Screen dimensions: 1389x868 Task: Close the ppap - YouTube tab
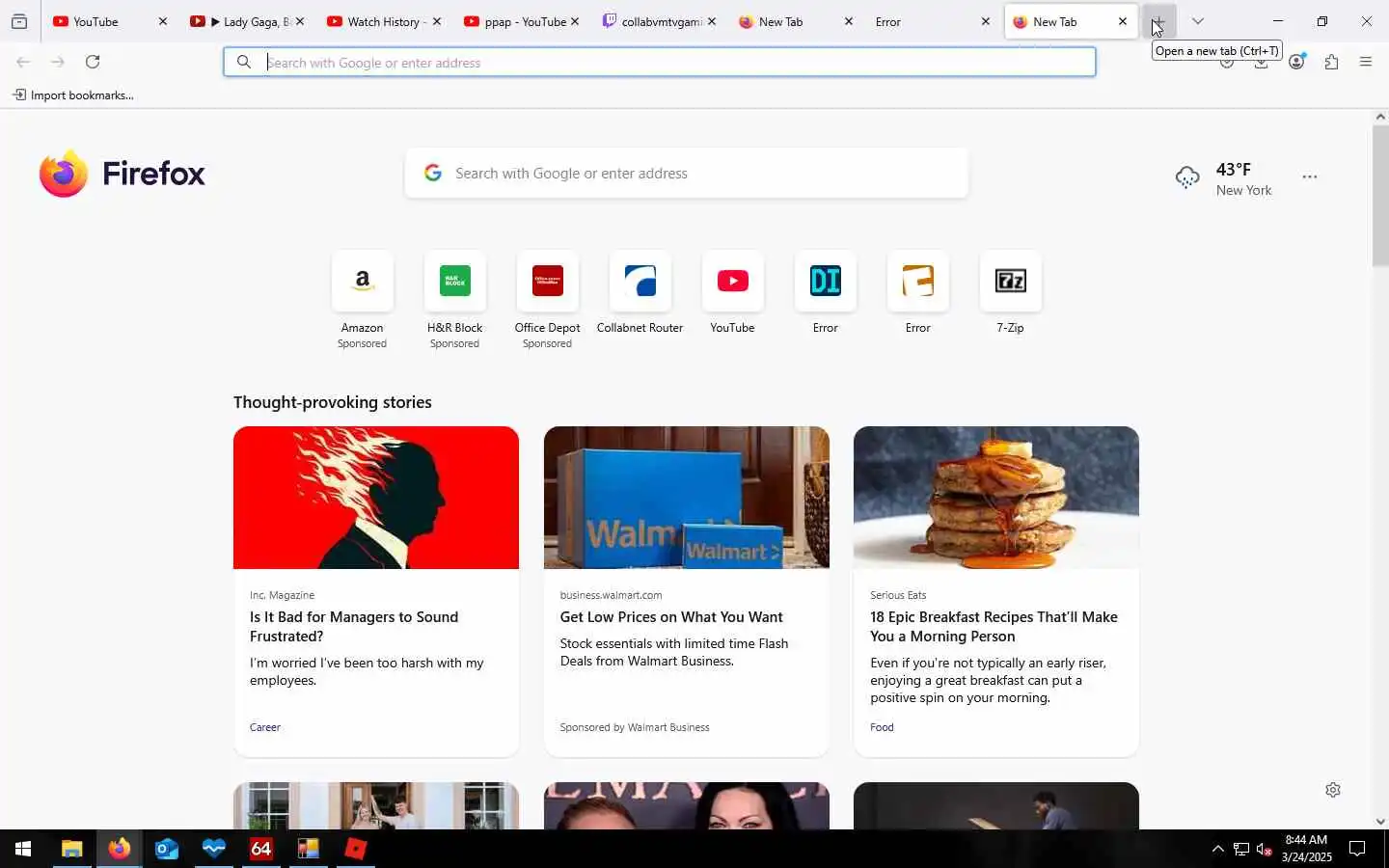[x=575, y=21]
